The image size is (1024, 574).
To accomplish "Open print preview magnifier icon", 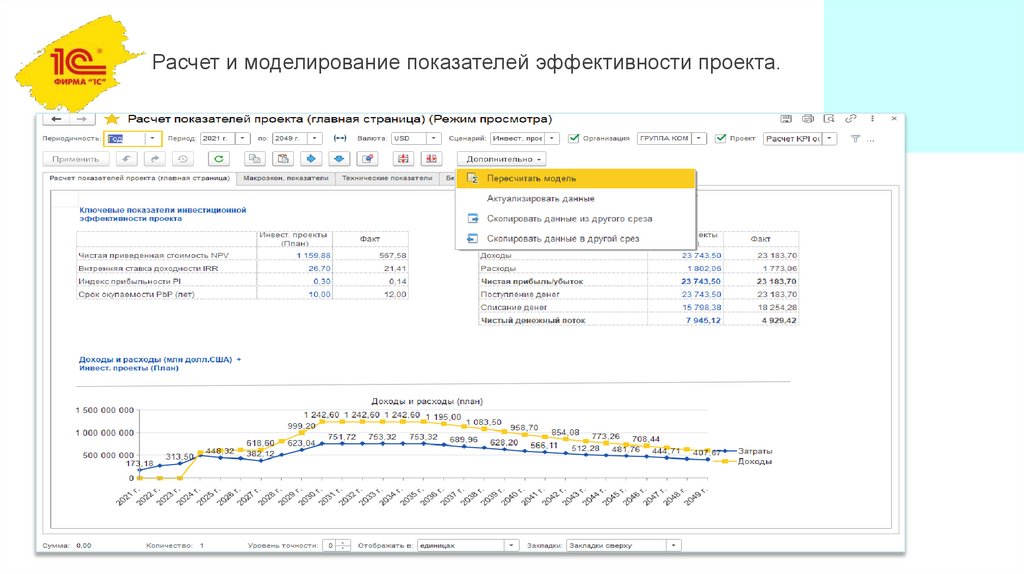I will point(829,119).
